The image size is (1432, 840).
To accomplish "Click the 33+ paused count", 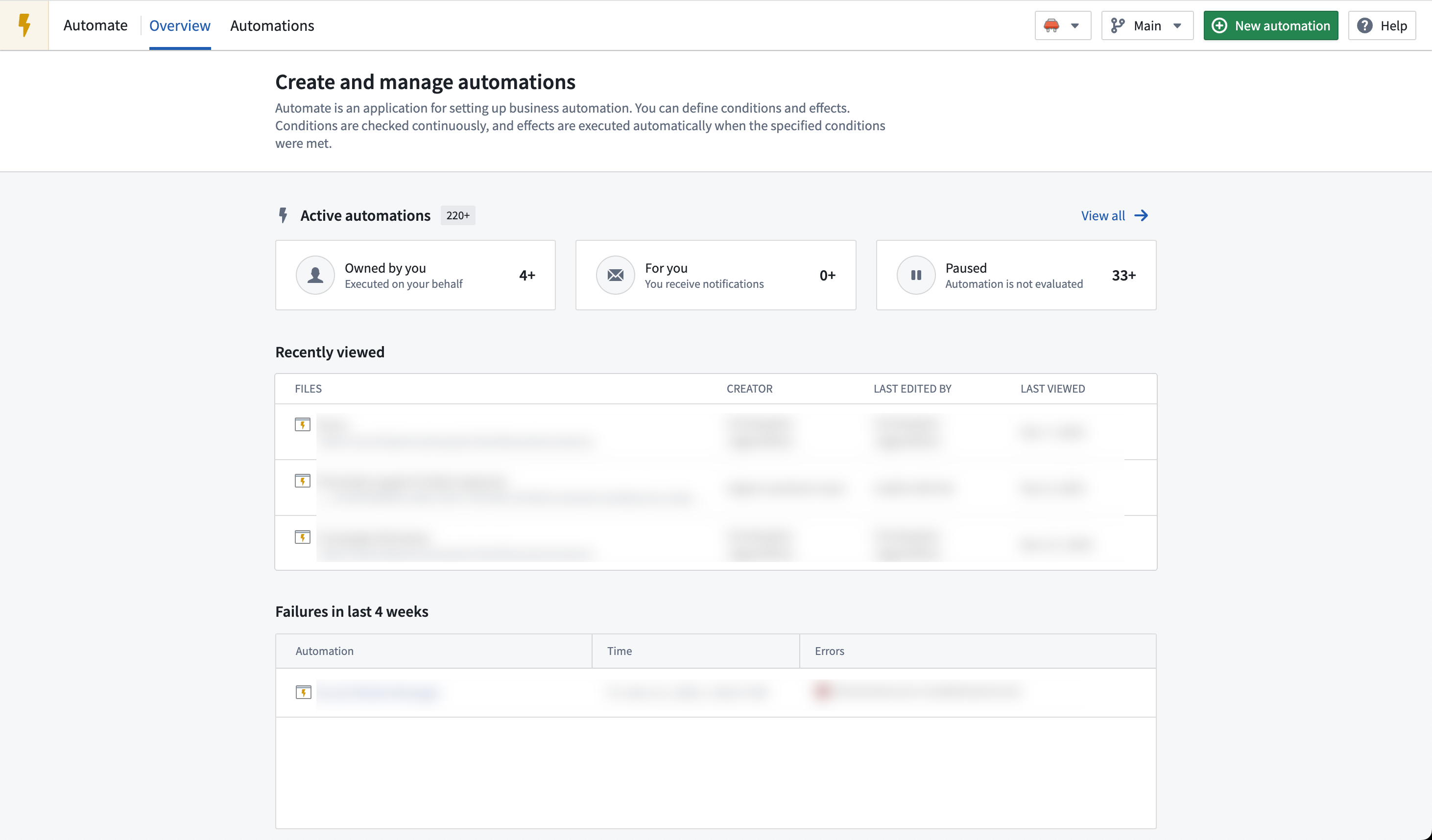I will click(x=1124, y=276).
